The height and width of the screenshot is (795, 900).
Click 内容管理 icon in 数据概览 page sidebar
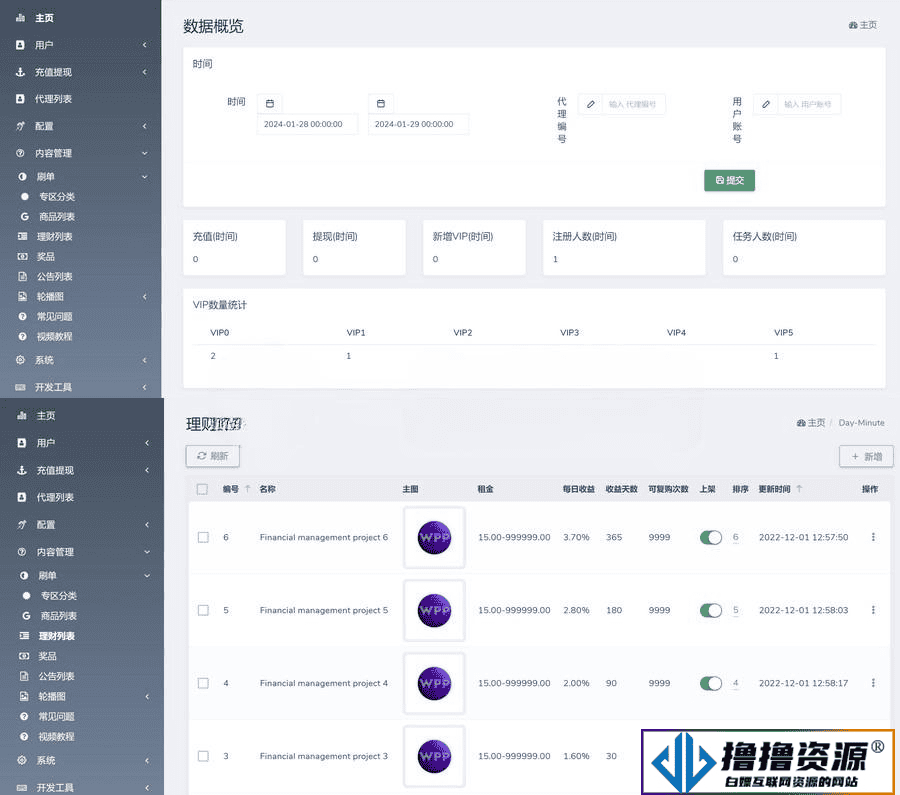pos(21,153)
